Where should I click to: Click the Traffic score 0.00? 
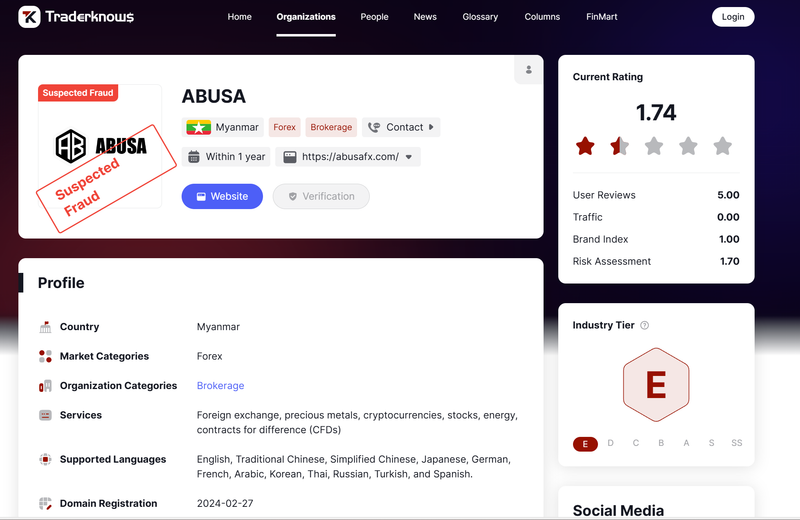(728, 217)
